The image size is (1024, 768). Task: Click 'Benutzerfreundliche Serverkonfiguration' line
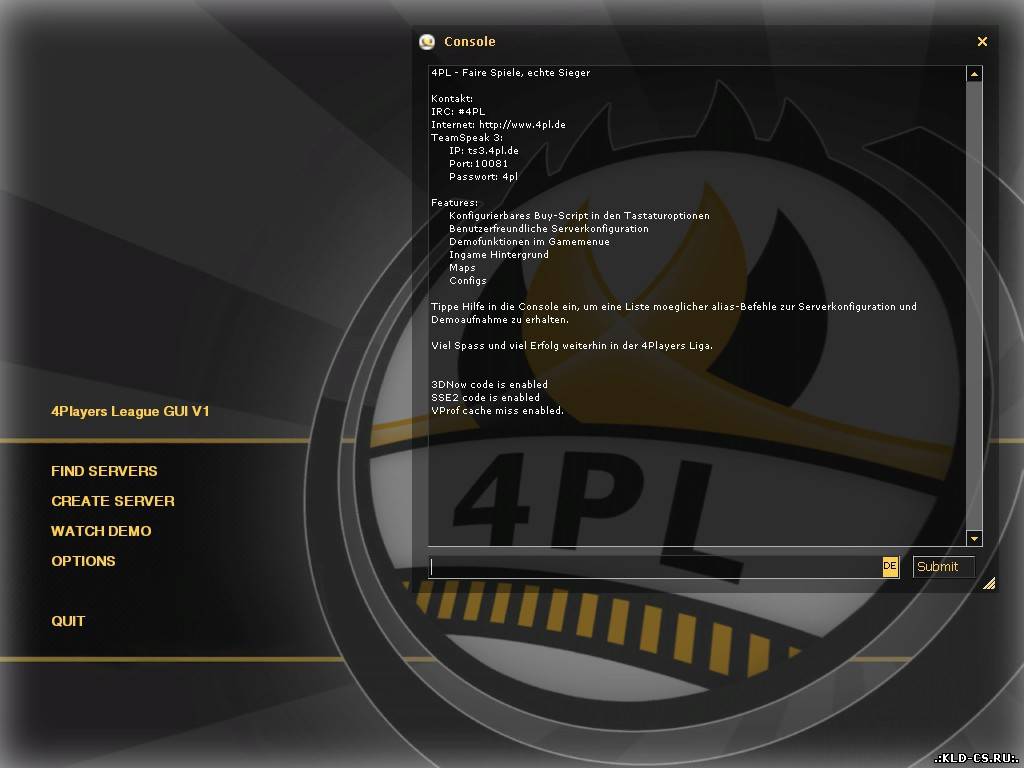(549, 229)
